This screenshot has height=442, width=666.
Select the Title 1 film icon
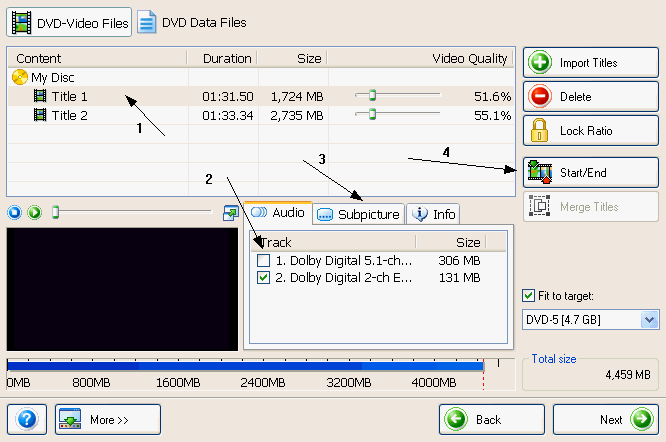(x=40, y=96)
